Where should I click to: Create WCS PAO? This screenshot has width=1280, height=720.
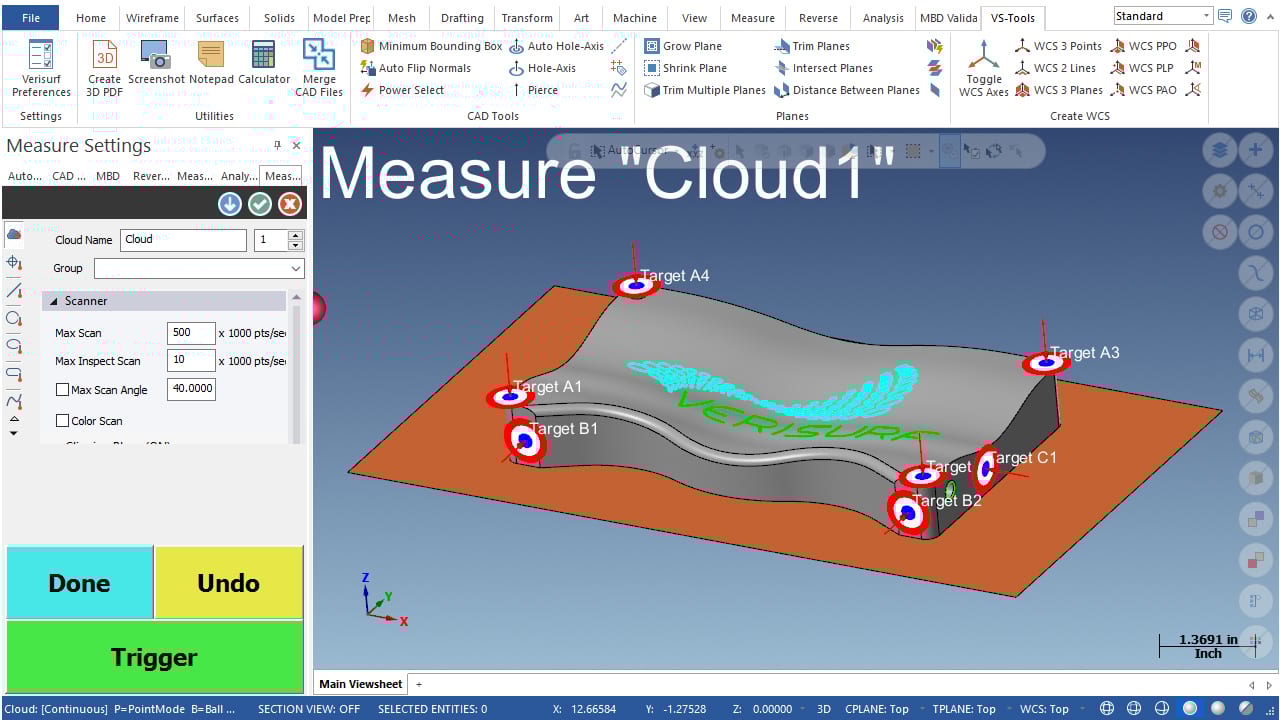tap(1143, 90)
